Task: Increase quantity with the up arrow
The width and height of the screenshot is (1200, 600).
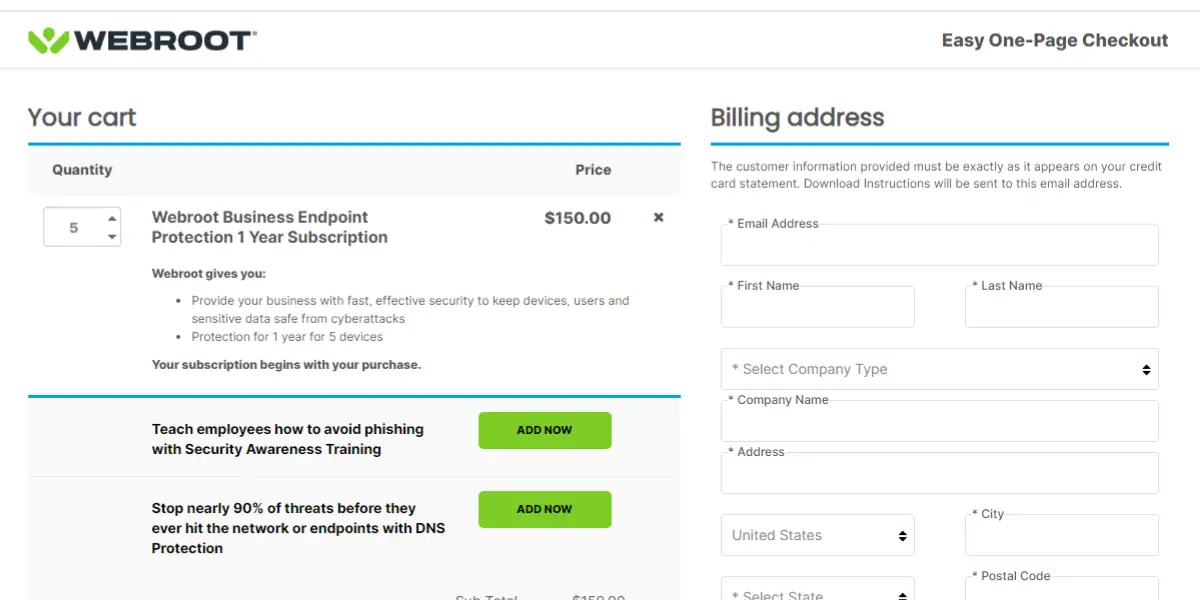Action: (x=112, y=218)
